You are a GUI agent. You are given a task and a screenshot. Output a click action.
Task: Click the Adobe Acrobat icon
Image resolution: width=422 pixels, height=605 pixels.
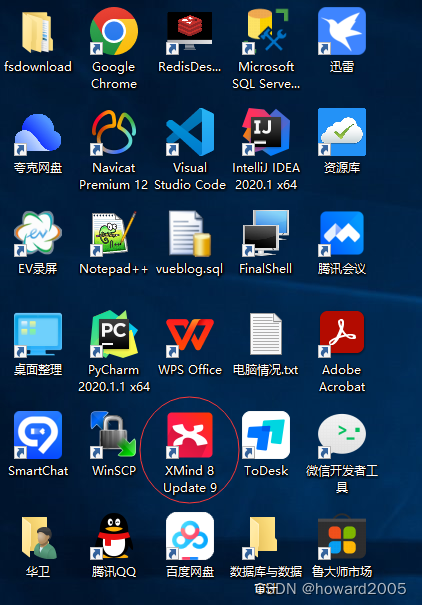pyautogui.click(x=342, y=333)
